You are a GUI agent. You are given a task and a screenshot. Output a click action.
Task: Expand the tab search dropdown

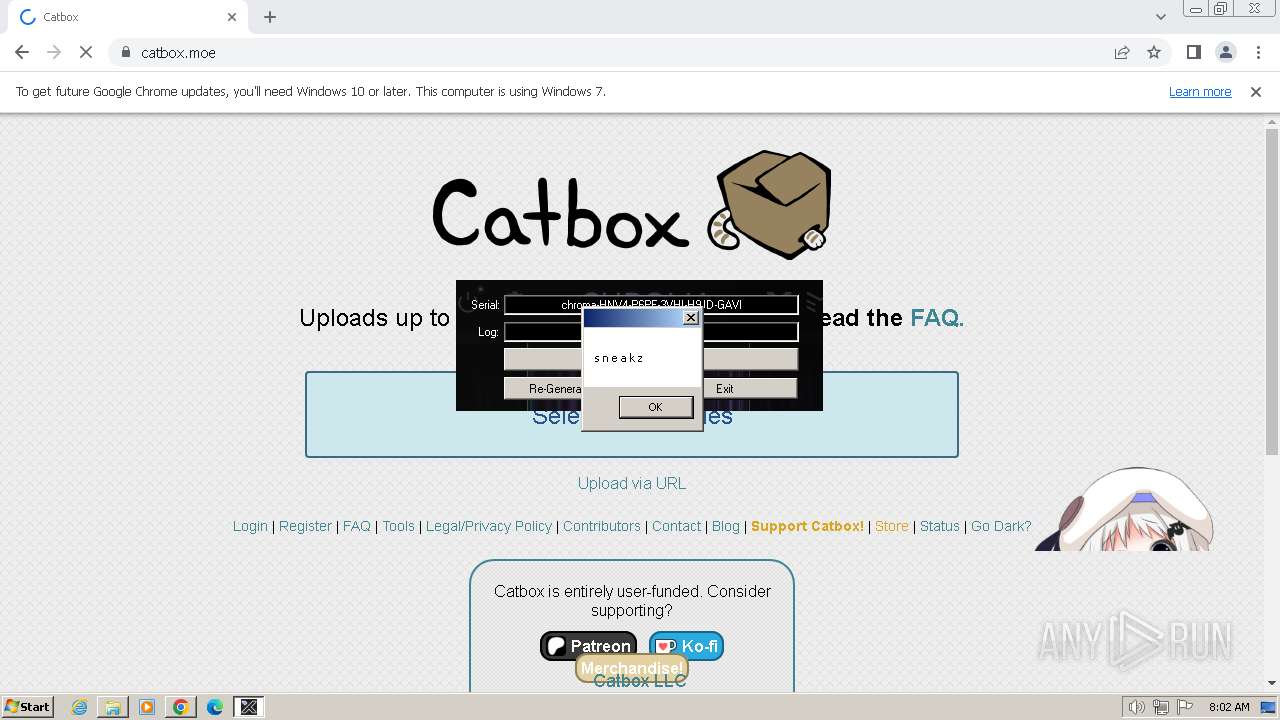(x=1160, y=17)
